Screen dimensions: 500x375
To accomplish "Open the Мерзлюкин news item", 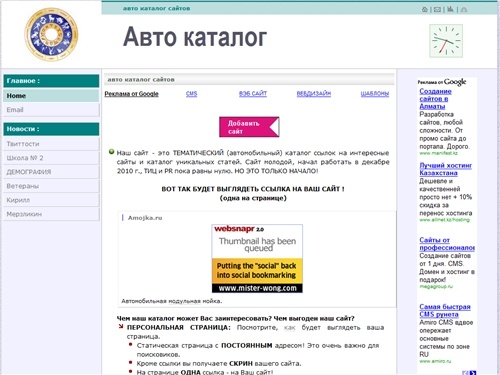I will pos(51,214).
